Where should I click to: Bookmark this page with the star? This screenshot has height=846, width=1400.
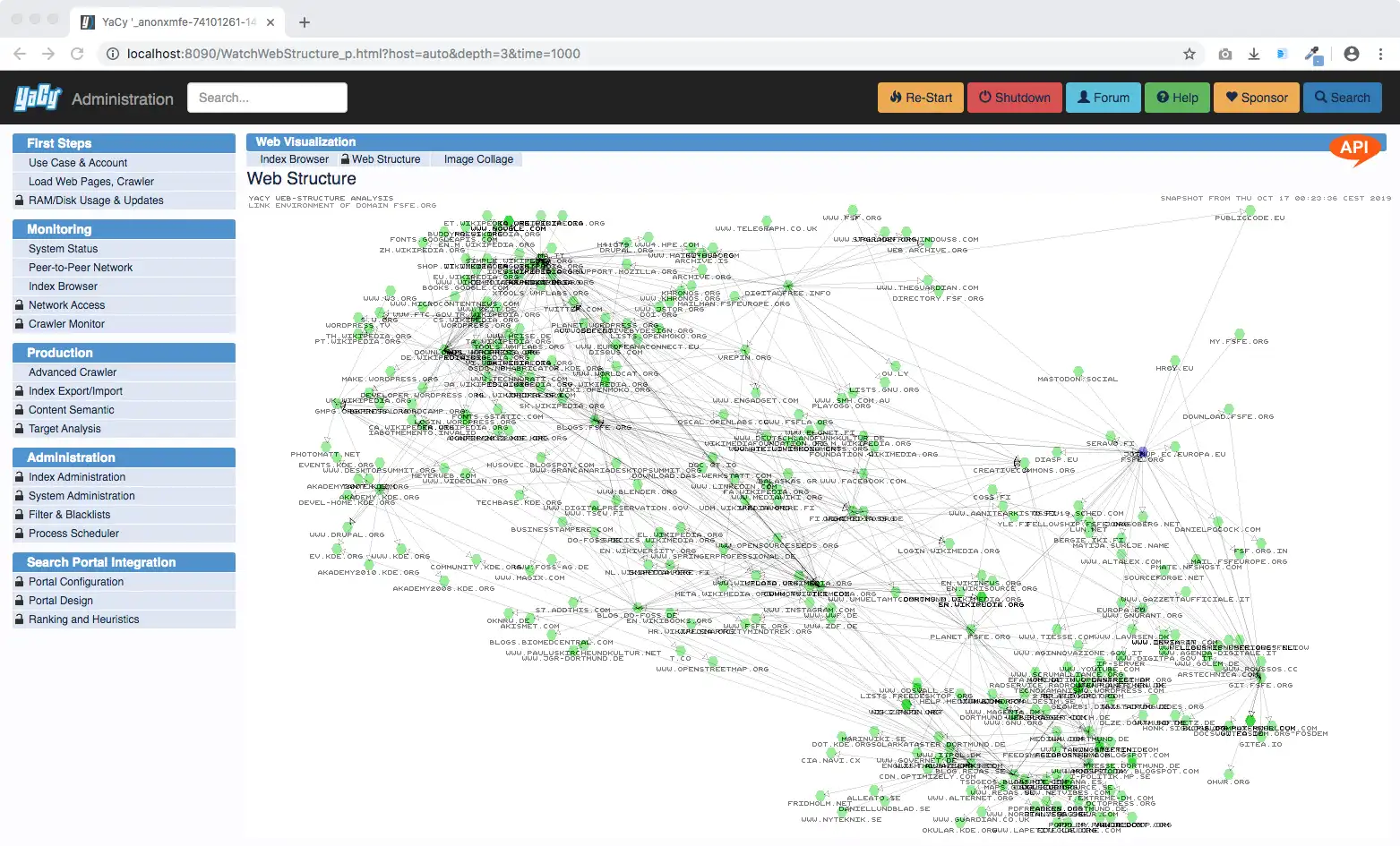(1190, 54)
